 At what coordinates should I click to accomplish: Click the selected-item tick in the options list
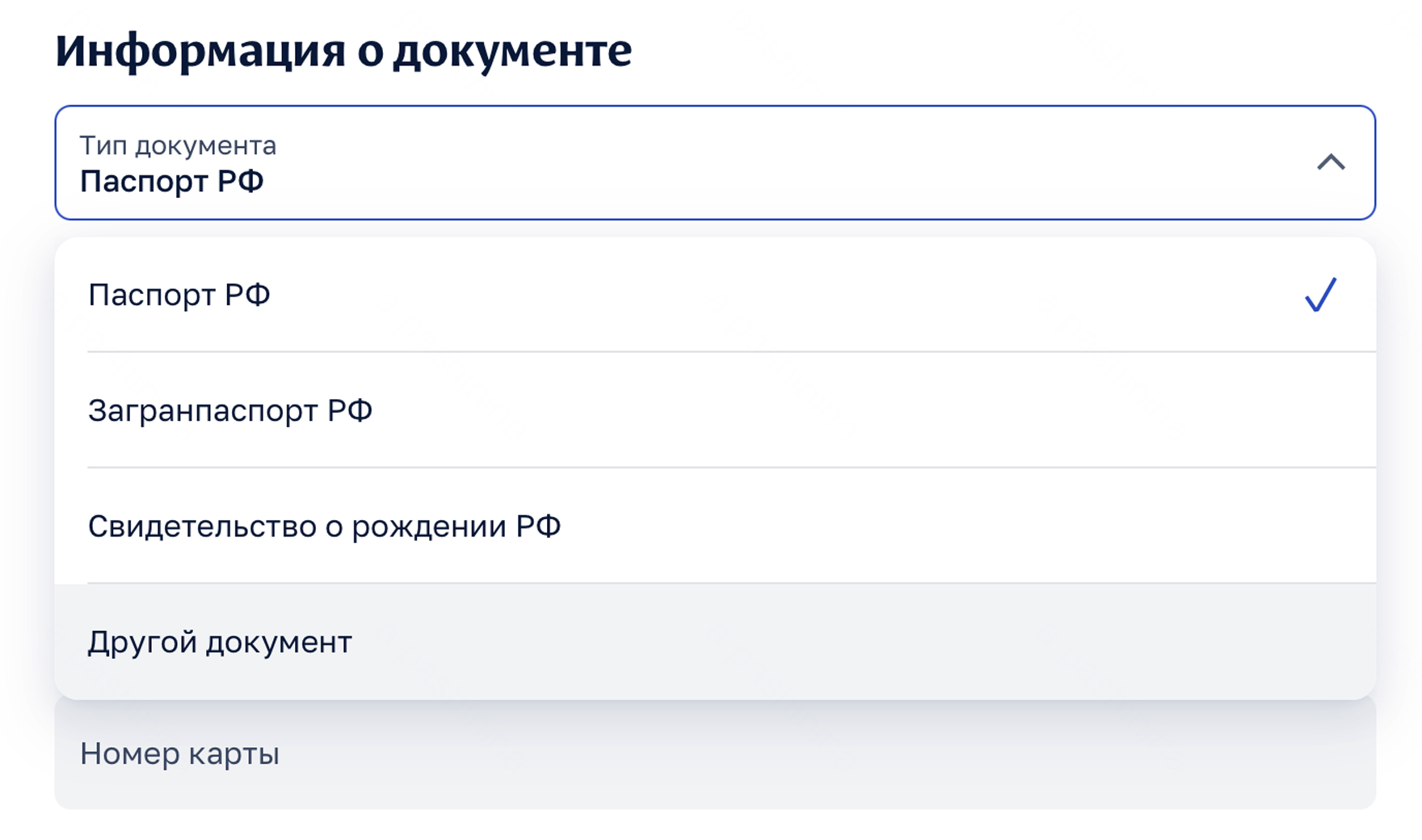(1320, 295)
